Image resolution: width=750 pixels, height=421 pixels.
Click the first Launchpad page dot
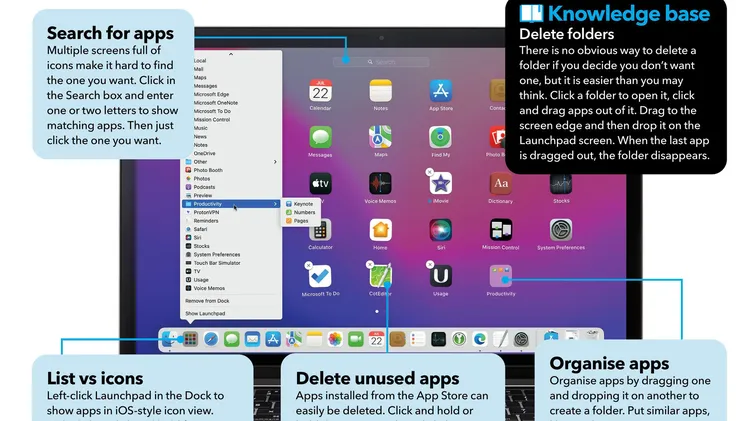pos(377,311)
